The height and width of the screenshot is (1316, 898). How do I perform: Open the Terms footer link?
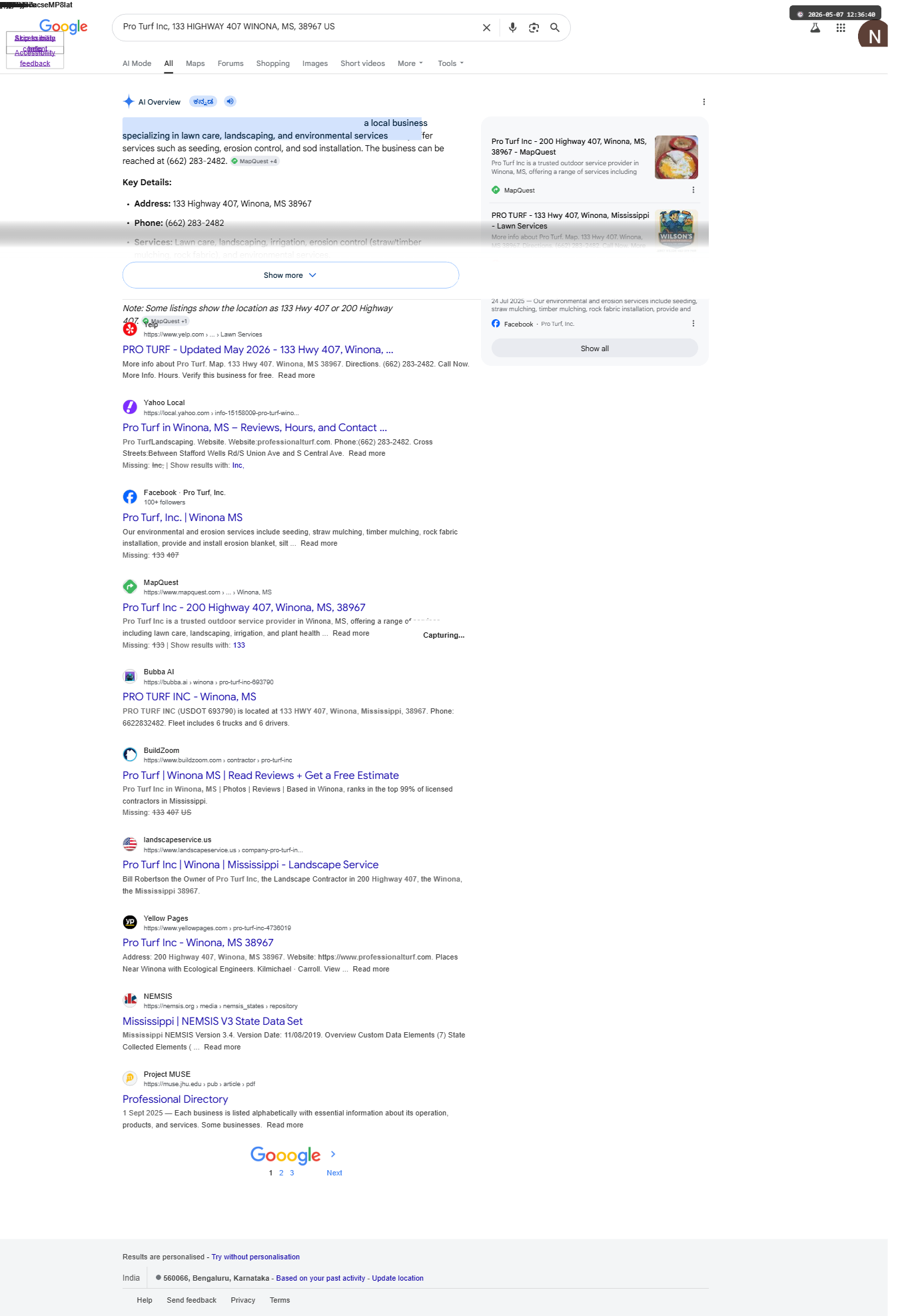(x=280, y=1301)
